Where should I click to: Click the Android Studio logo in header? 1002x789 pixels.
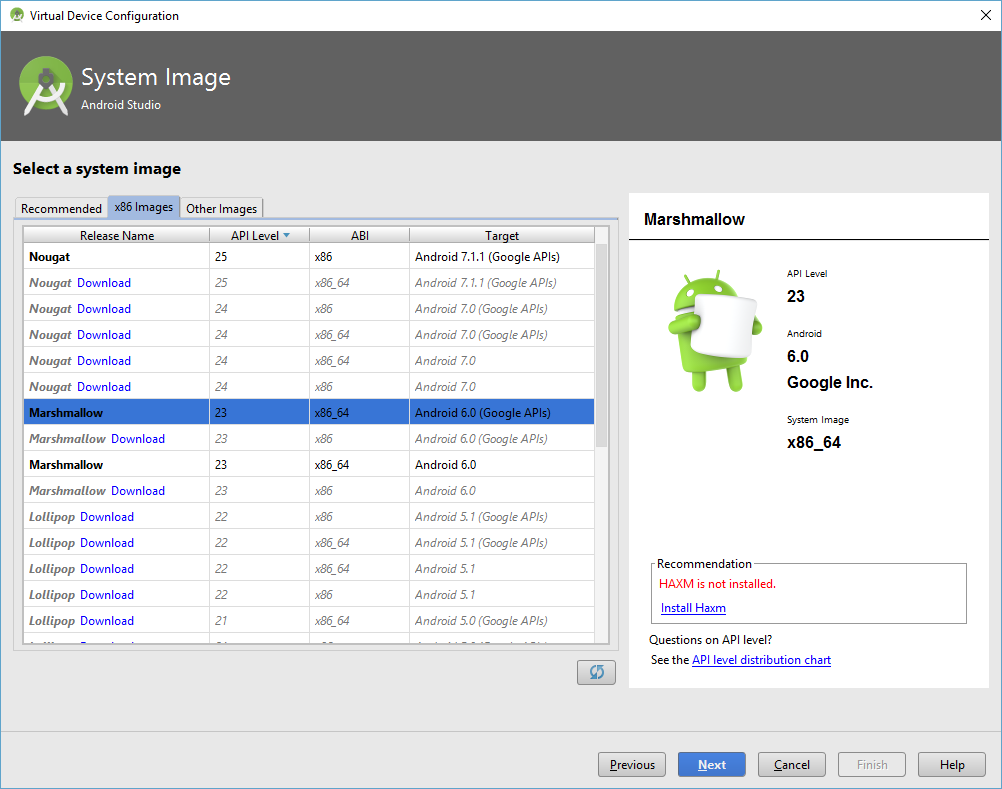pyautogui.click(x=46, y=86)
